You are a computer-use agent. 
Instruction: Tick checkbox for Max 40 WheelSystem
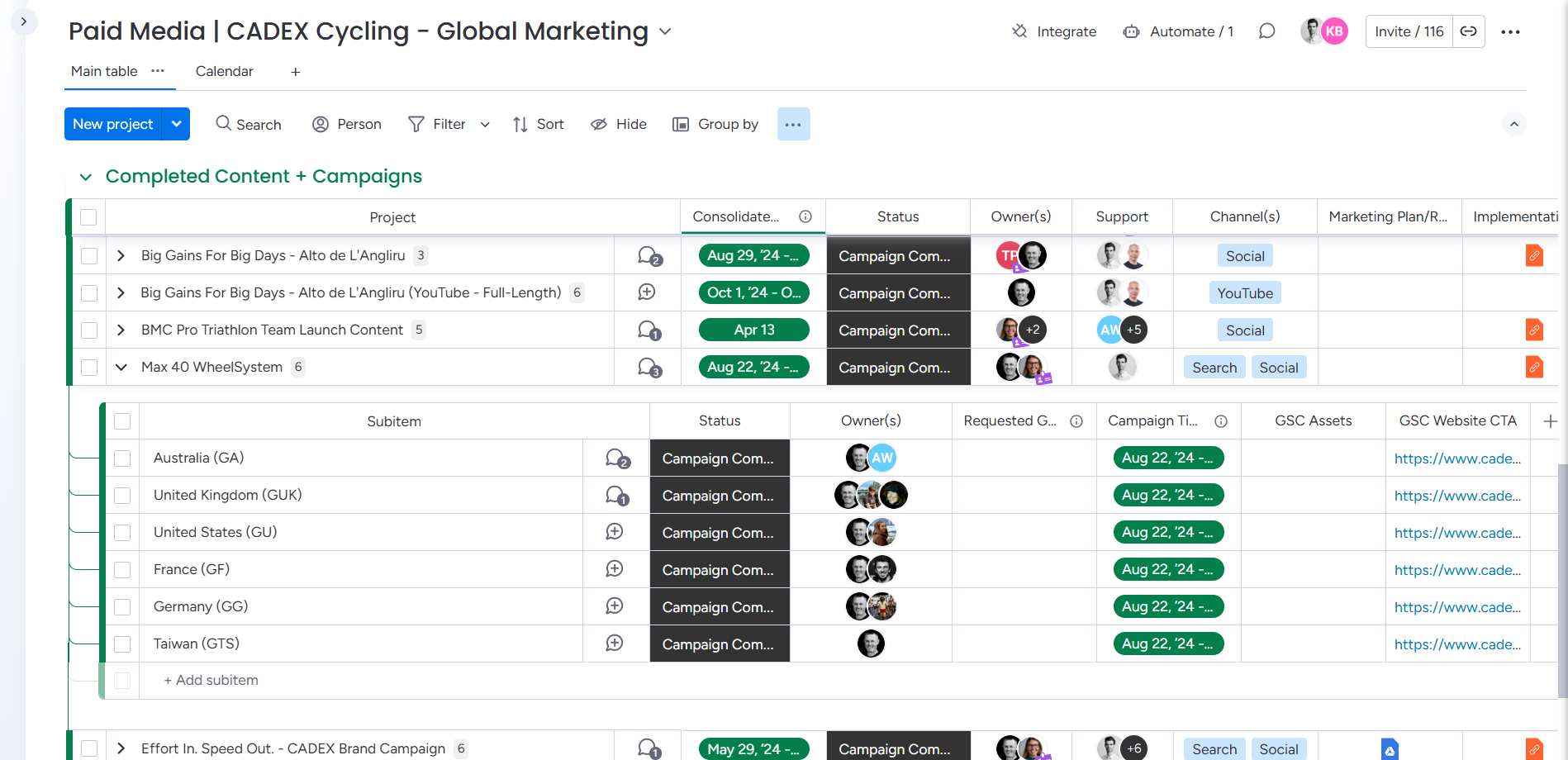[x=89, y=368]
